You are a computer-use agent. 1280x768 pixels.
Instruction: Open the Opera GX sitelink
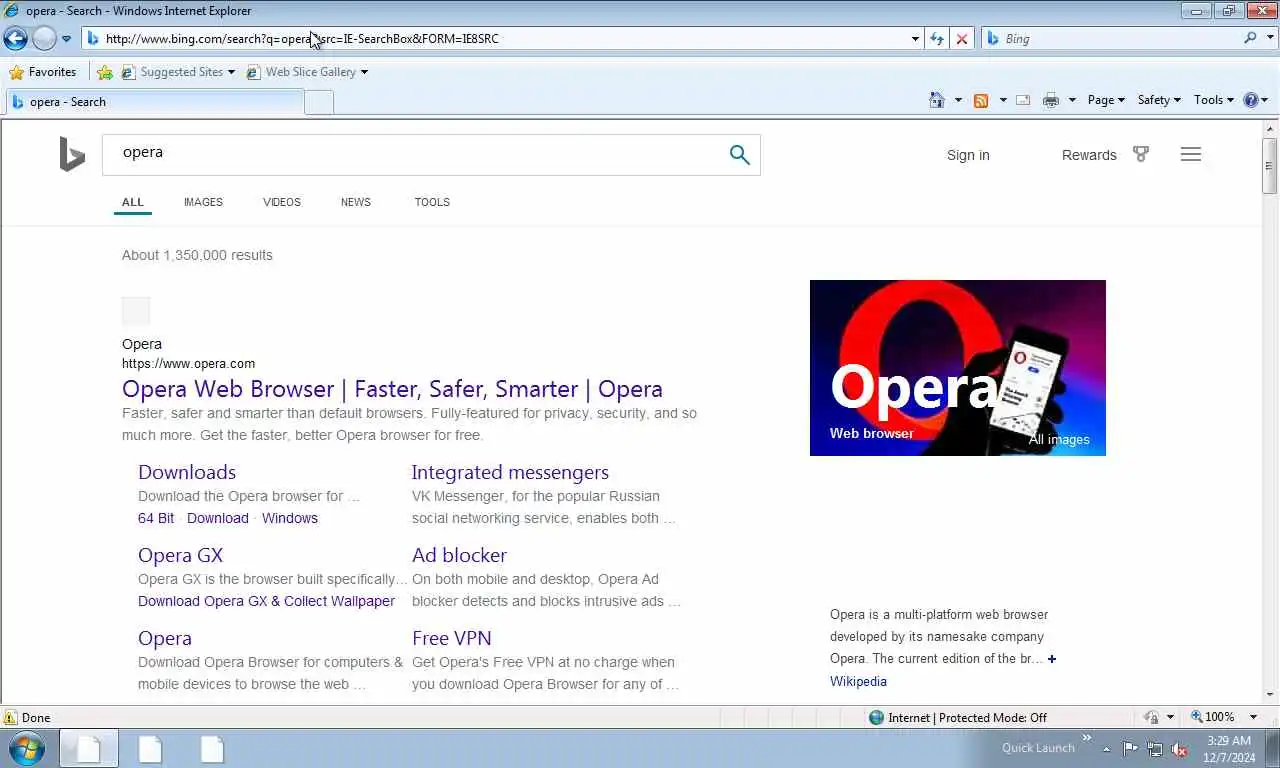coord(180,555)
